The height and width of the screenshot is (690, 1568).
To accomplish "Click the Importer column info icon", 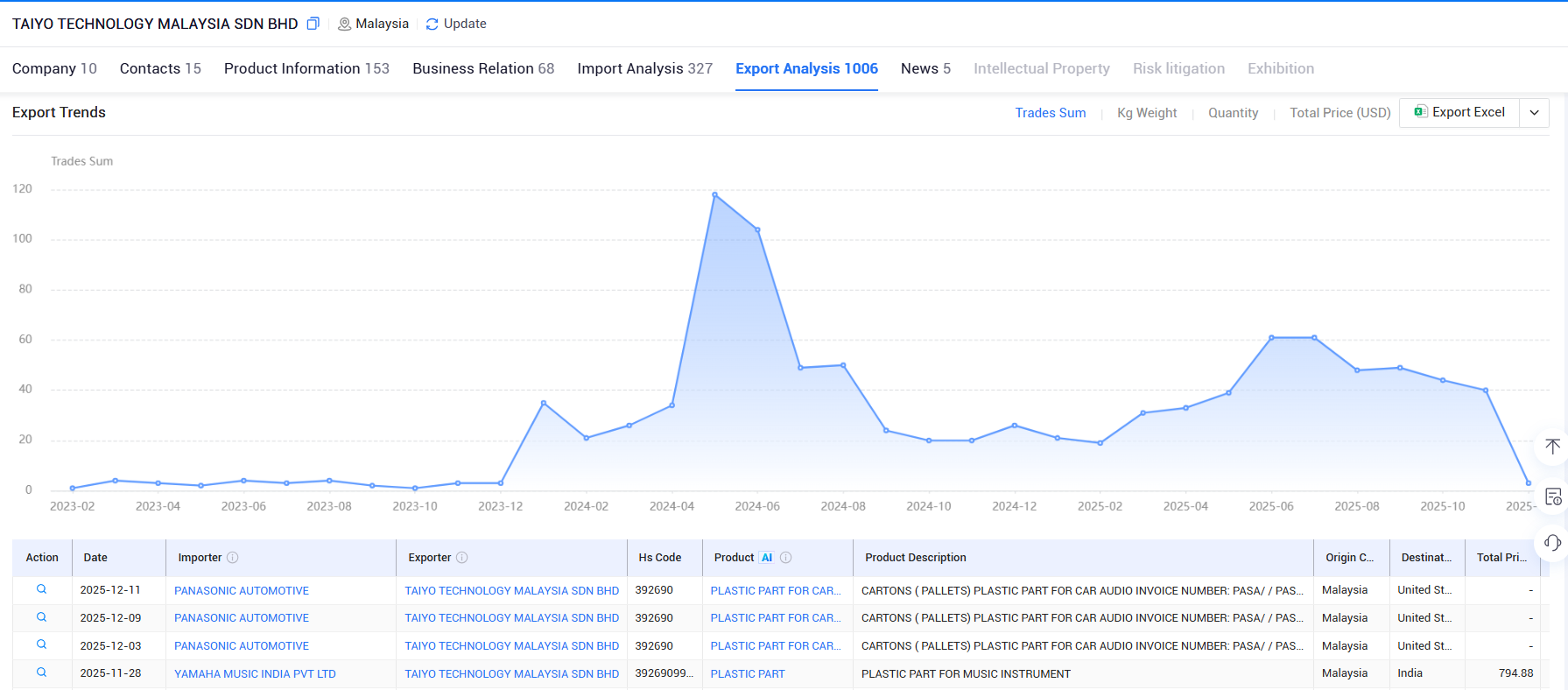I will (x=233, y=558).
